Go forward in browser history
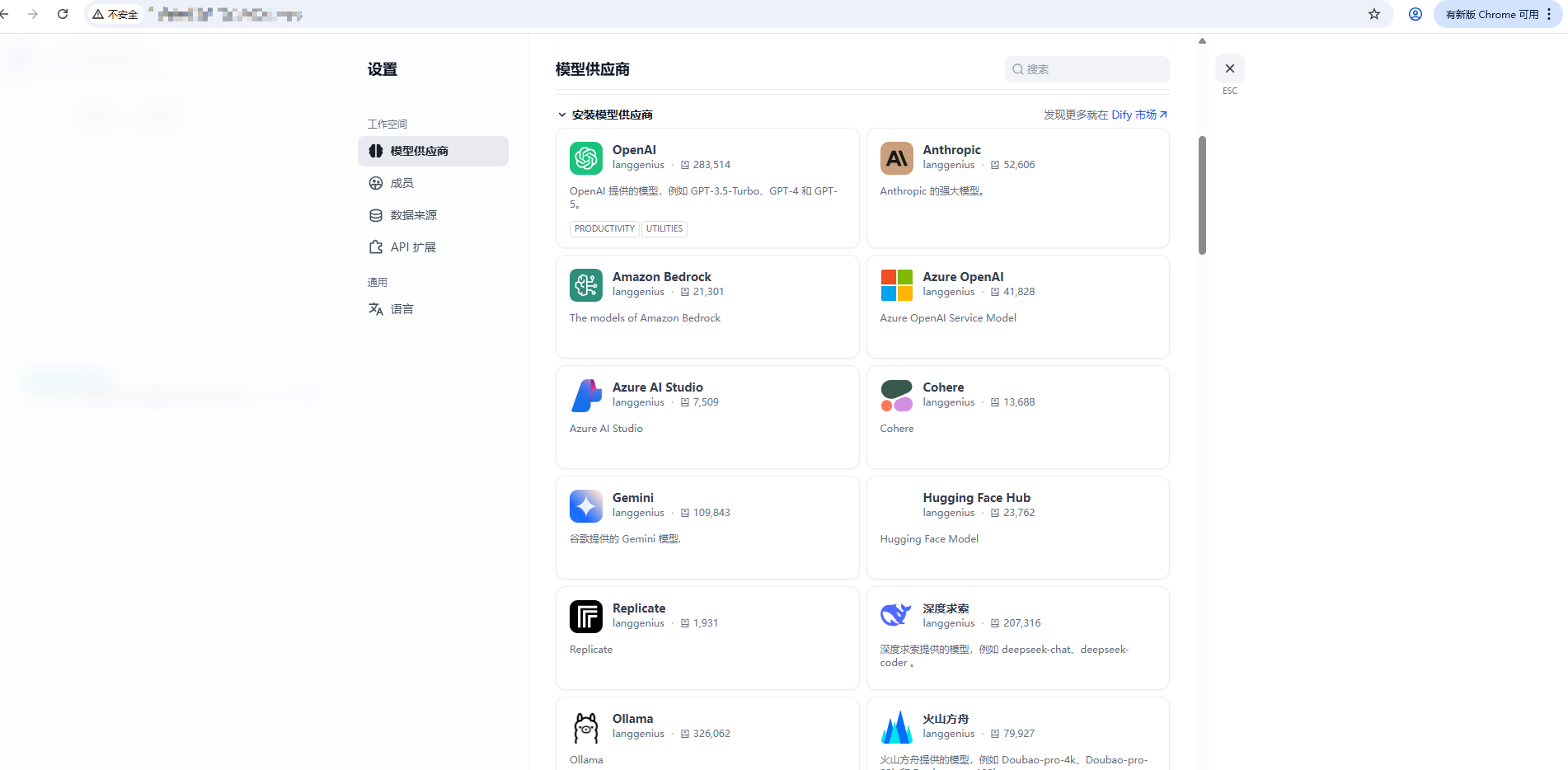The height and width of the screenshot is (770, 1568). (33, 14)
